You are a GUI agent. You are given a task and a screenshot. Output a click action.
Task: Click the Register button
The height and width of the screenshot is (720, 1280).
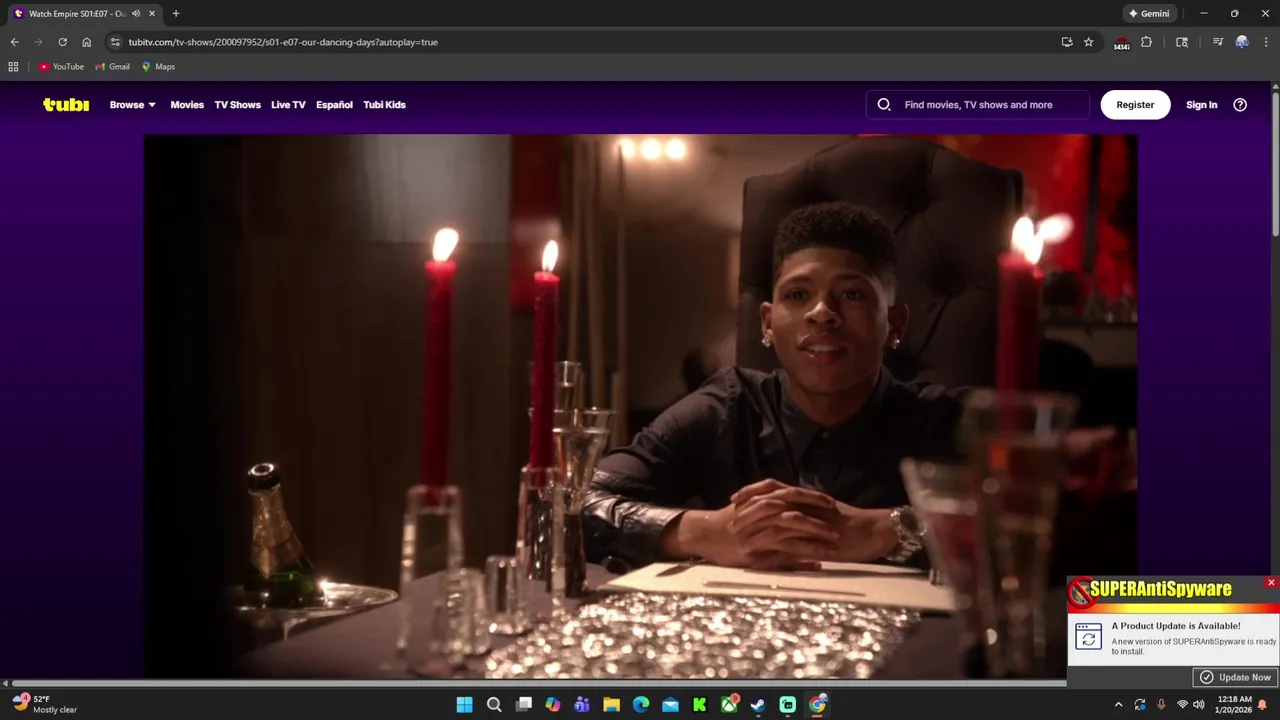coord(1135,105)
